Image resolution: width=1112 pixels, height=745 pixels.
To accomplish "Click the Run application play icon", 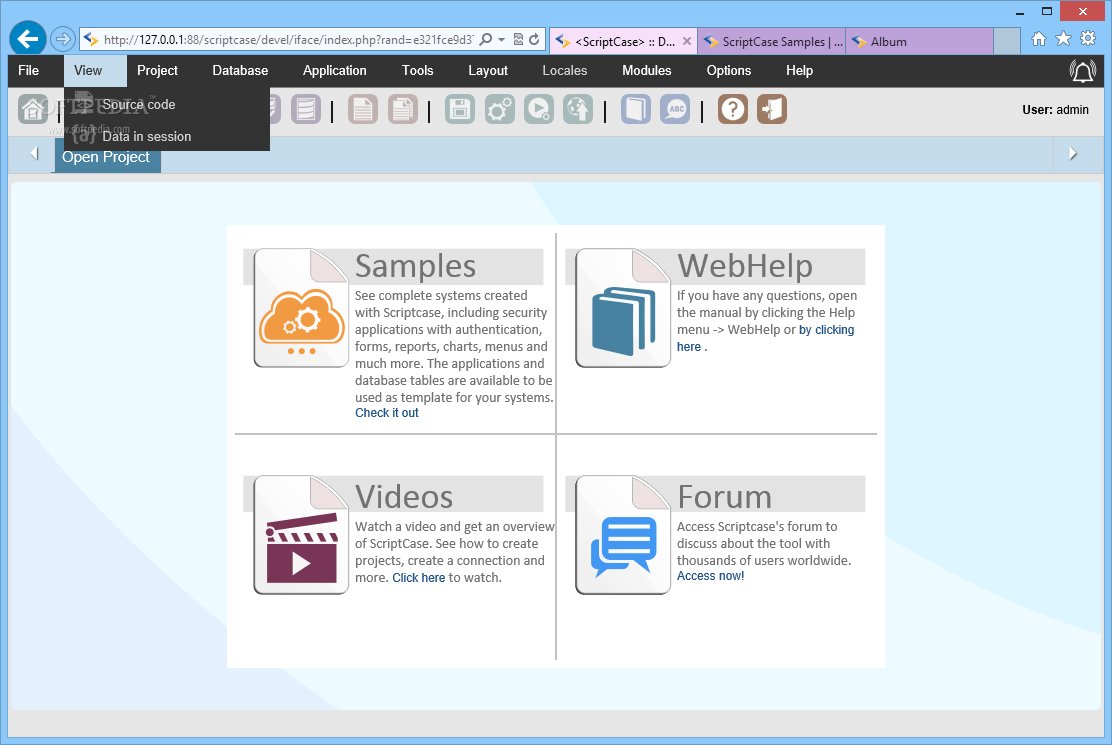I will click(539, 109).
